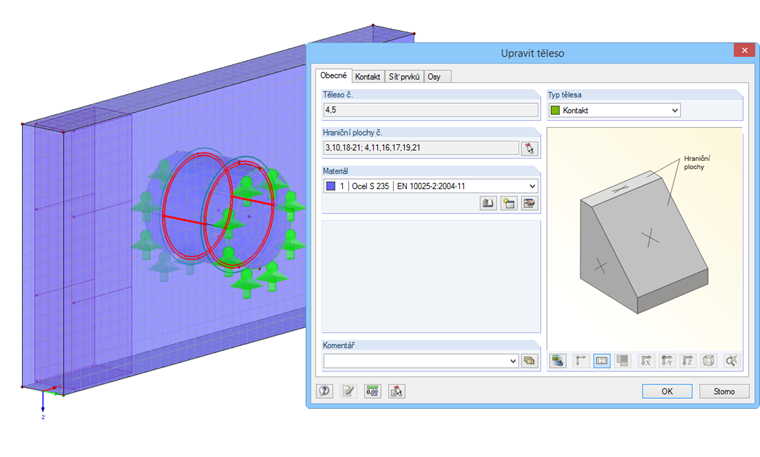Click the Hraniční plochy label in the preview
The image size is (760, 457).
[x=697, y=162]
